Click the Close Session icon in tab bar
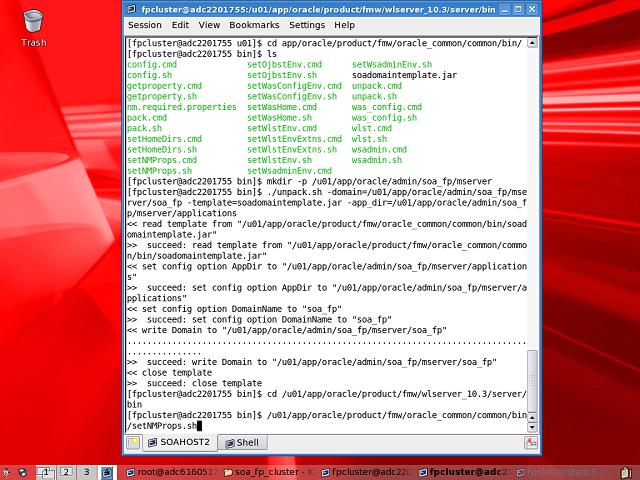This screenshot has width=640, height=480. 531,443
